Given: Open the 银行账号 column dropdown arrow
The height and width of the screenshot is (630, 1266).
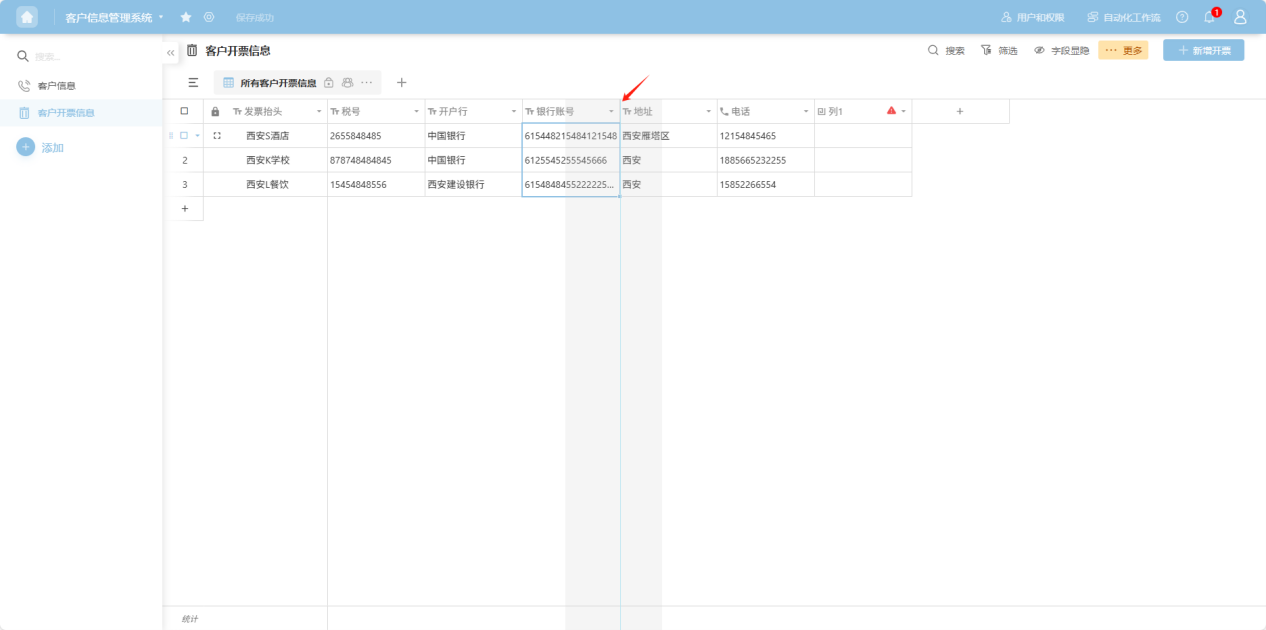Looking at the screenshot, I should tap(611, 111).
